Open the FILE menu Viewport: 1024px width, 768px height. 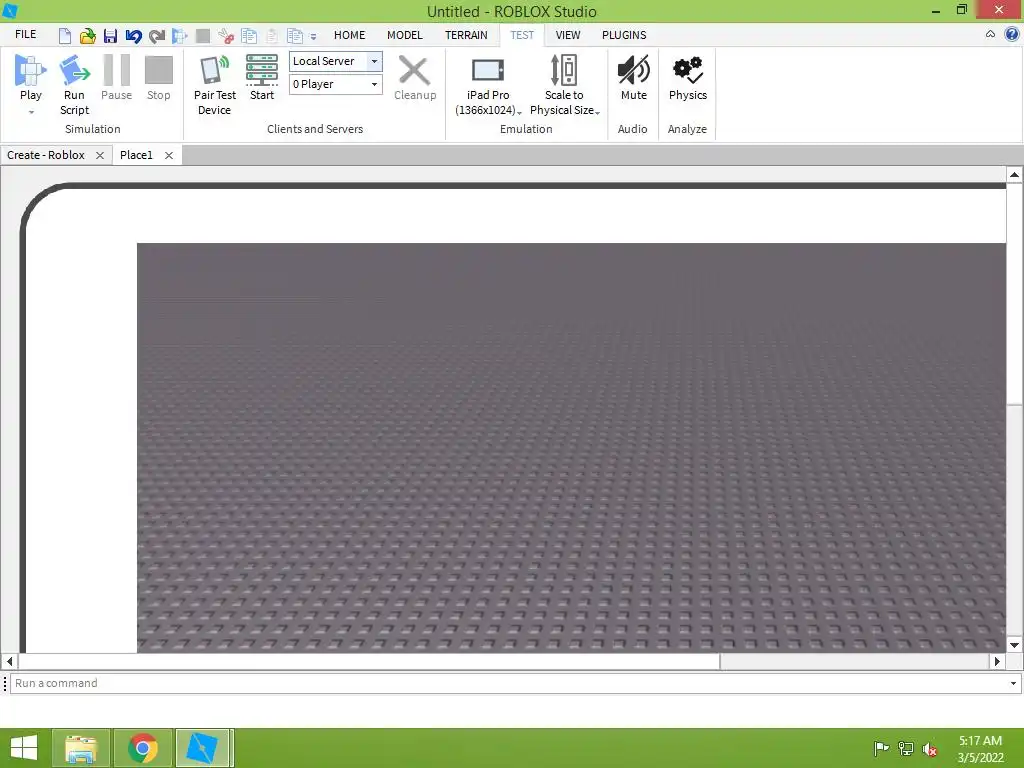25,35
